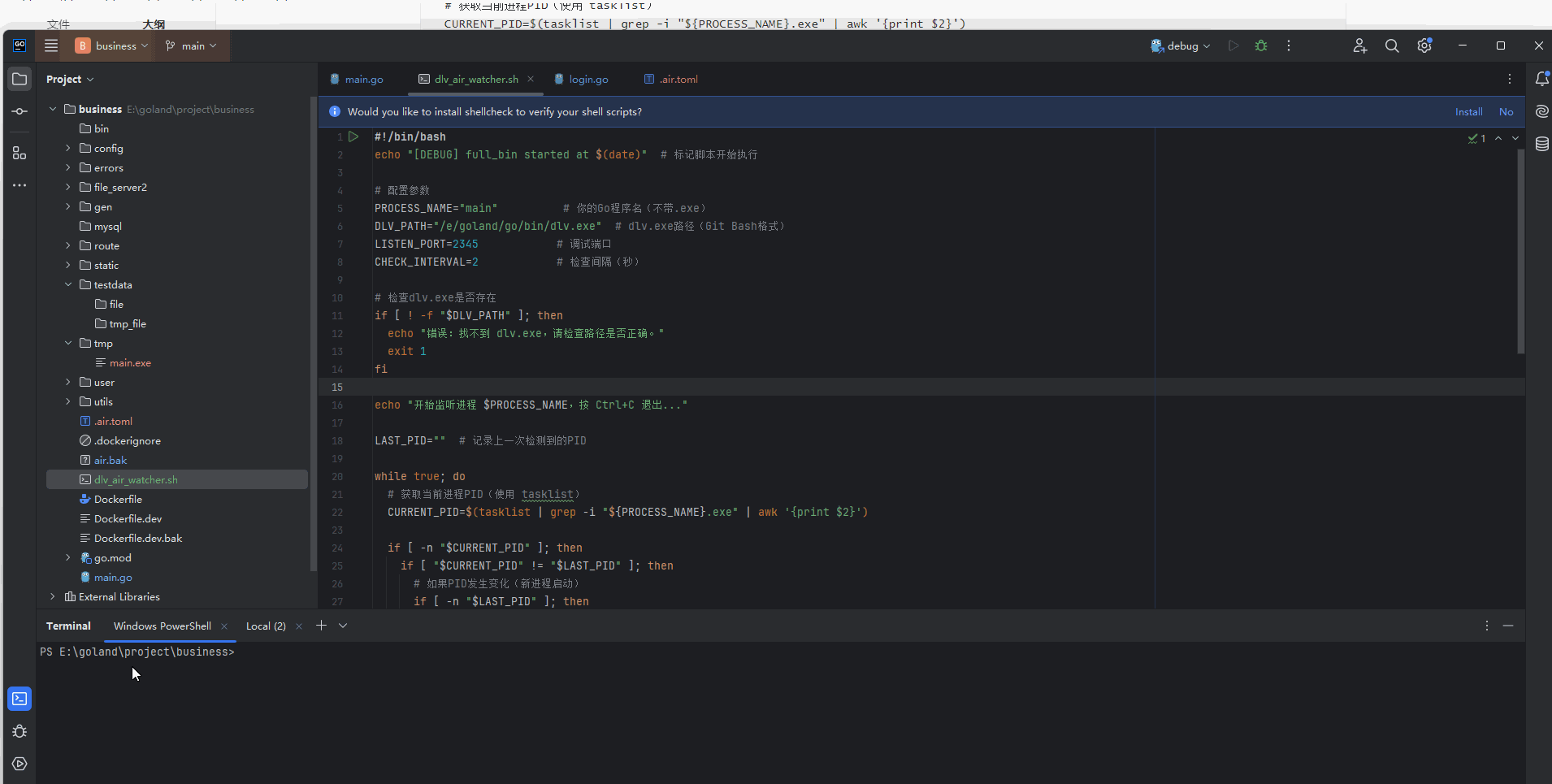Open the debug run configuration dropdown
Screen dimensions: 1552x784
point(1181,45)
